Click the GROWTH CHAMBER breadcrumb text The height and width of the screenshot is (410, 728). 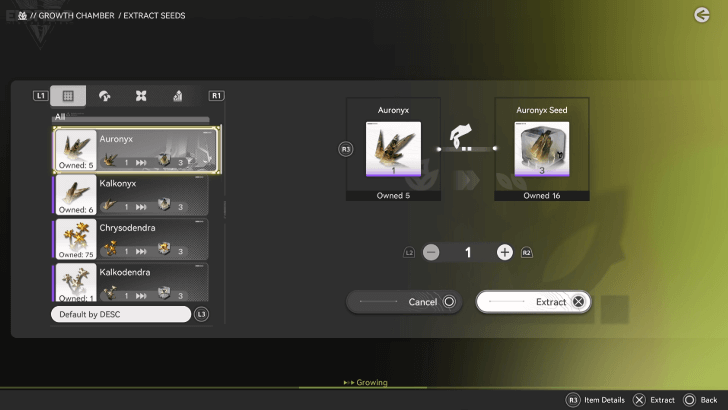click(76, 16)
